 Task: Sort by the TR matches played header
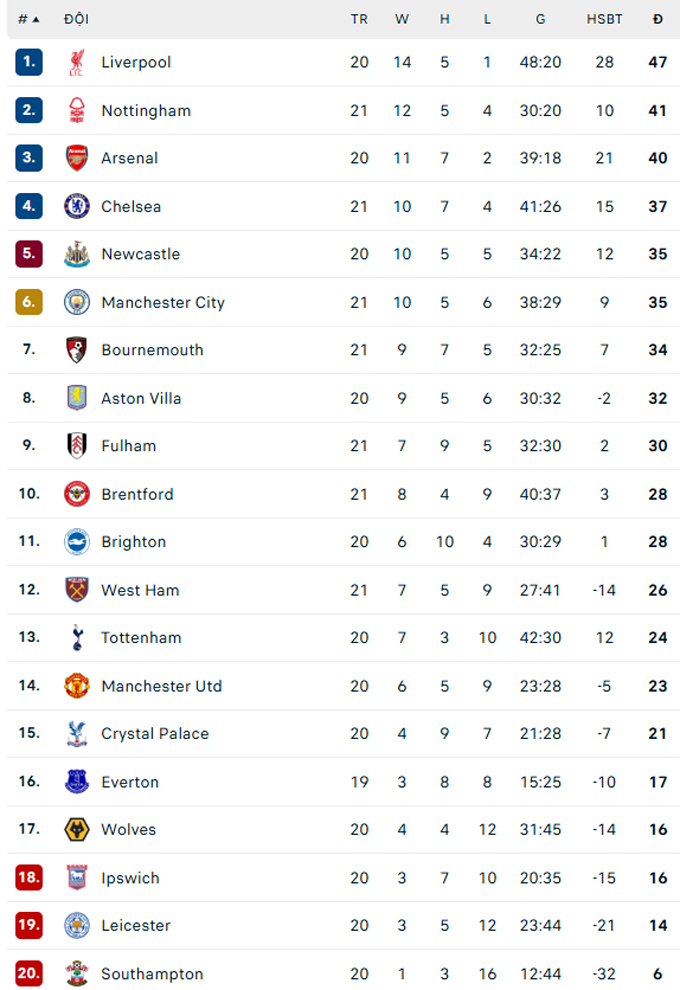359,20
